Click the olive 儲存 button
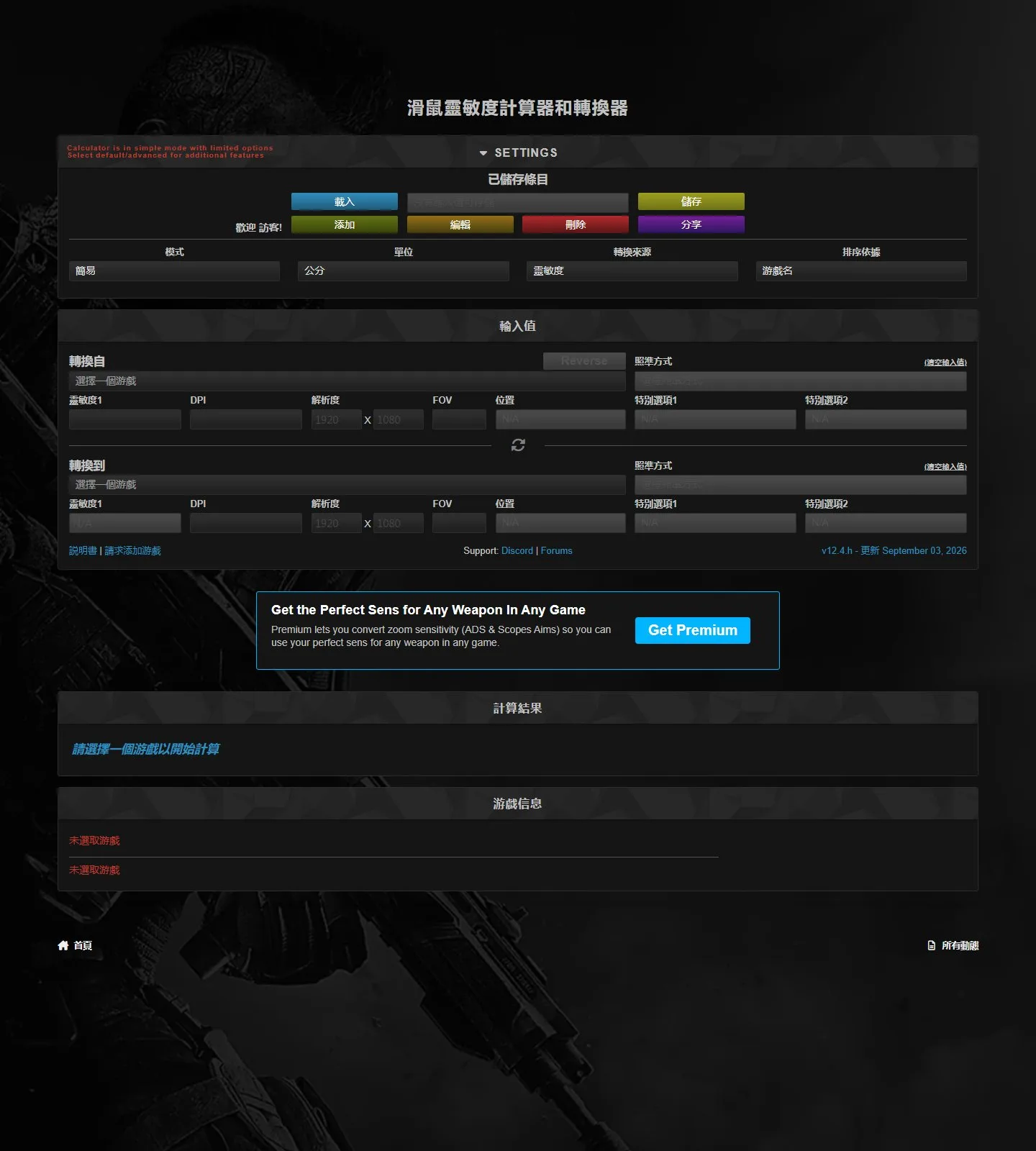Screen dimensions: 1036x1151 click(691, 201)
